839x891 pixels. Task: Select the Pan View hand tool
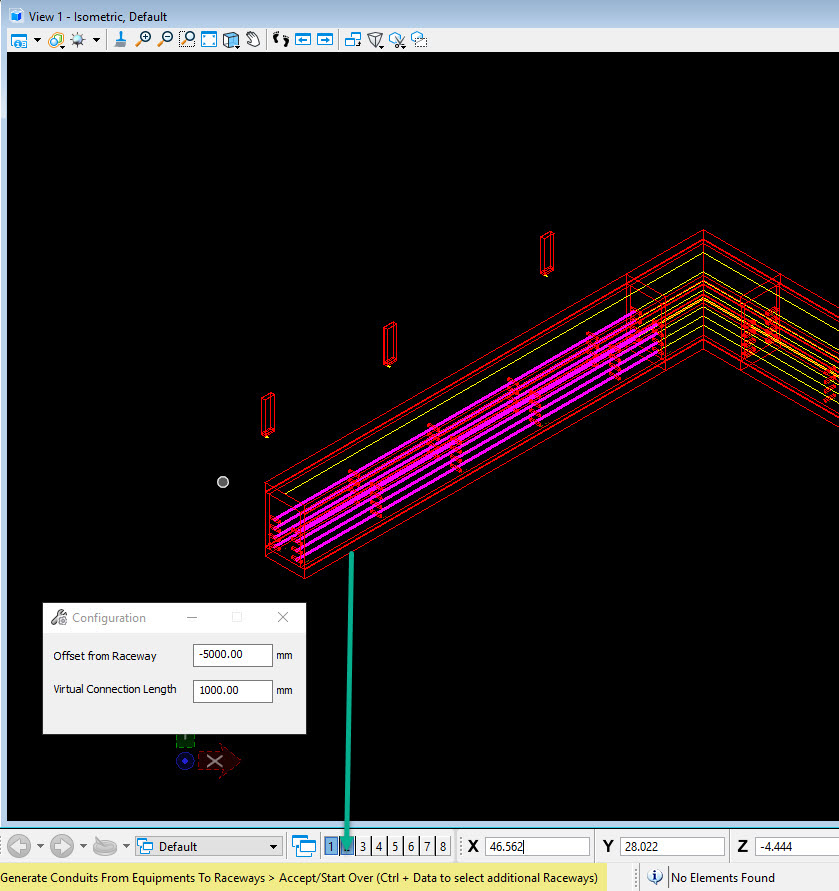click(253, 40)
